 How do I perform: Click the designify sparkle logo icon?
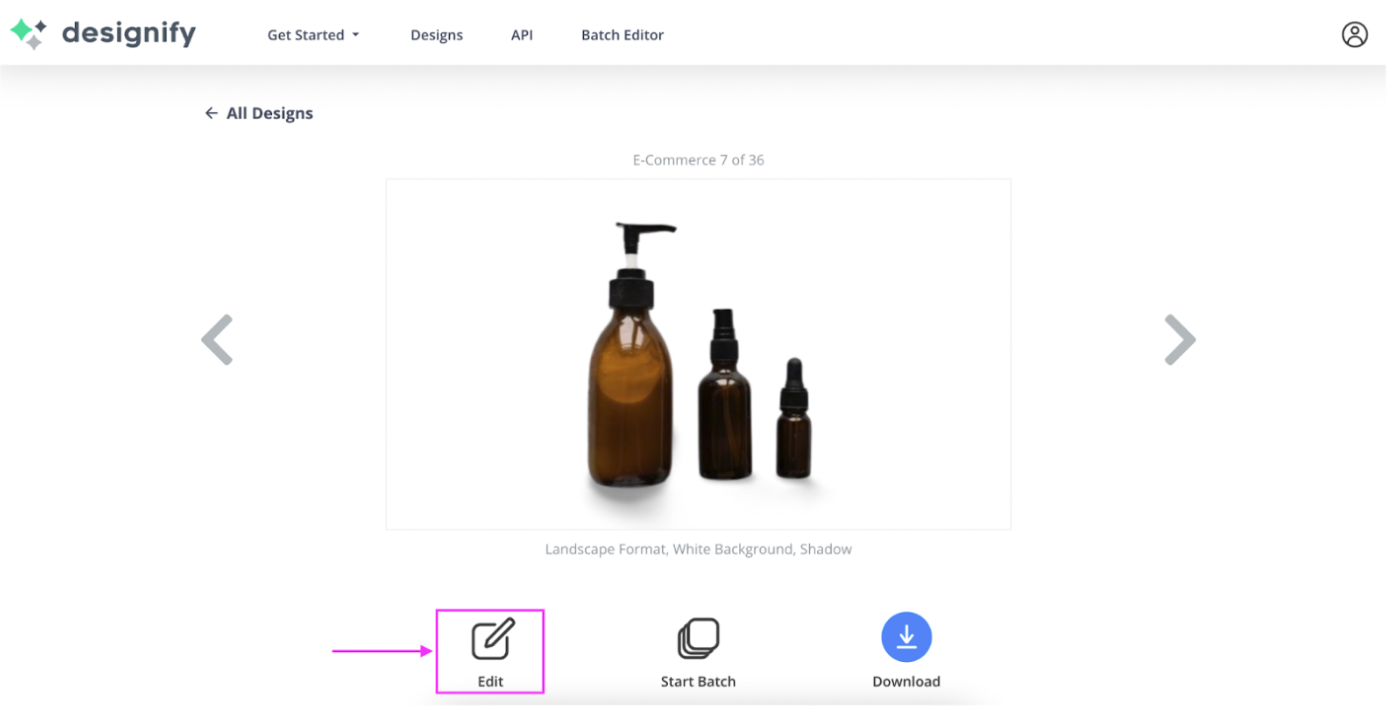[28, 34]
